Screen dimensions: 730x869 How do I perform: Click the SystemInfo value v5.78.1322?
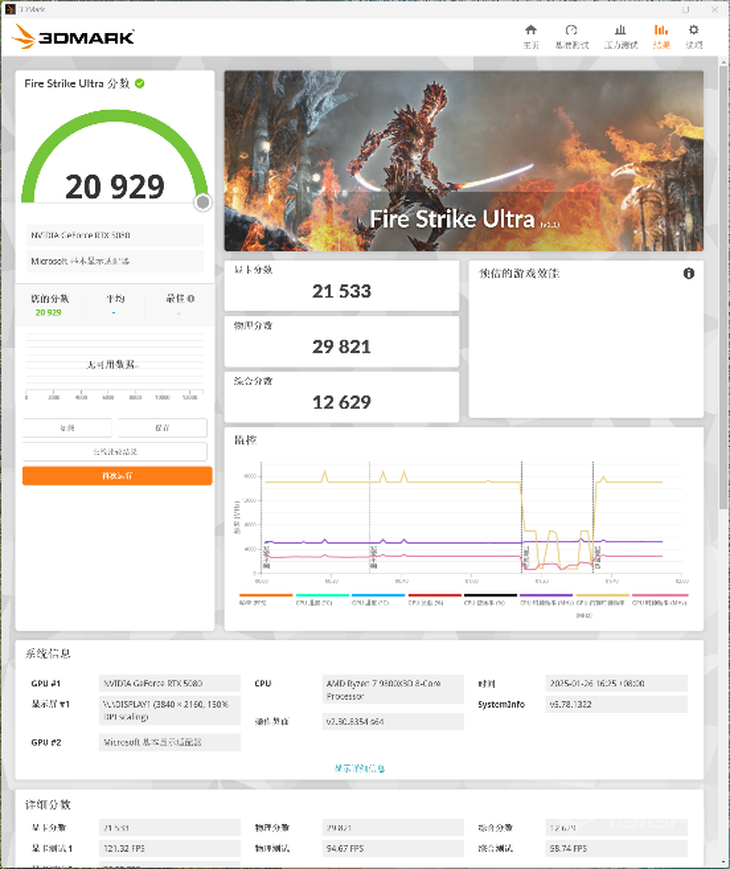[x=616, y=704]
